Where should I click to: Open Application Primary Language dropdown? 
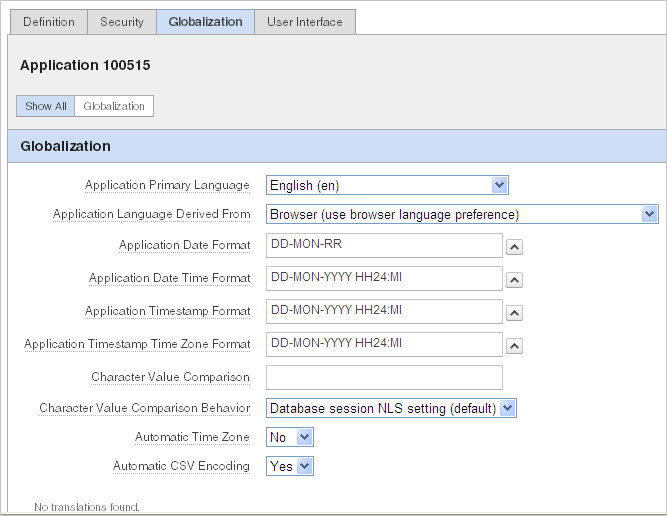[387, 185]
